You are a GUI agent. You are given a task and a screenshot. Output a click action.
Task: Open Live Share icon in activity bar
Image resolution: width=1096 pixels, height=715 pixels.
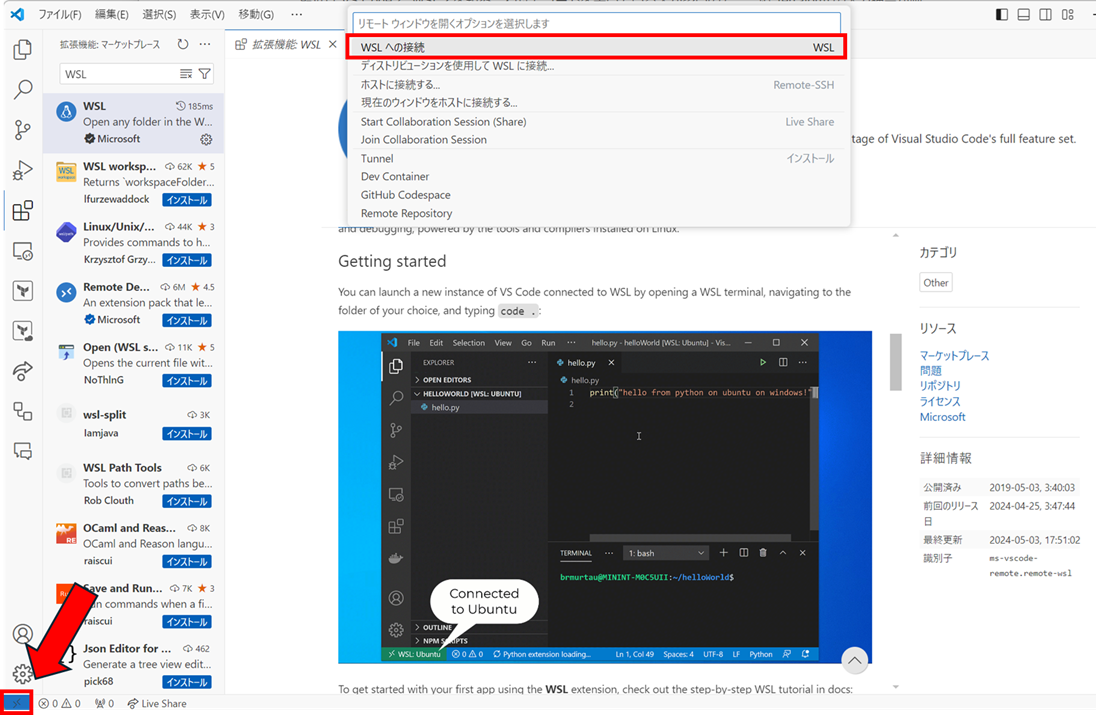pos(22,370)
